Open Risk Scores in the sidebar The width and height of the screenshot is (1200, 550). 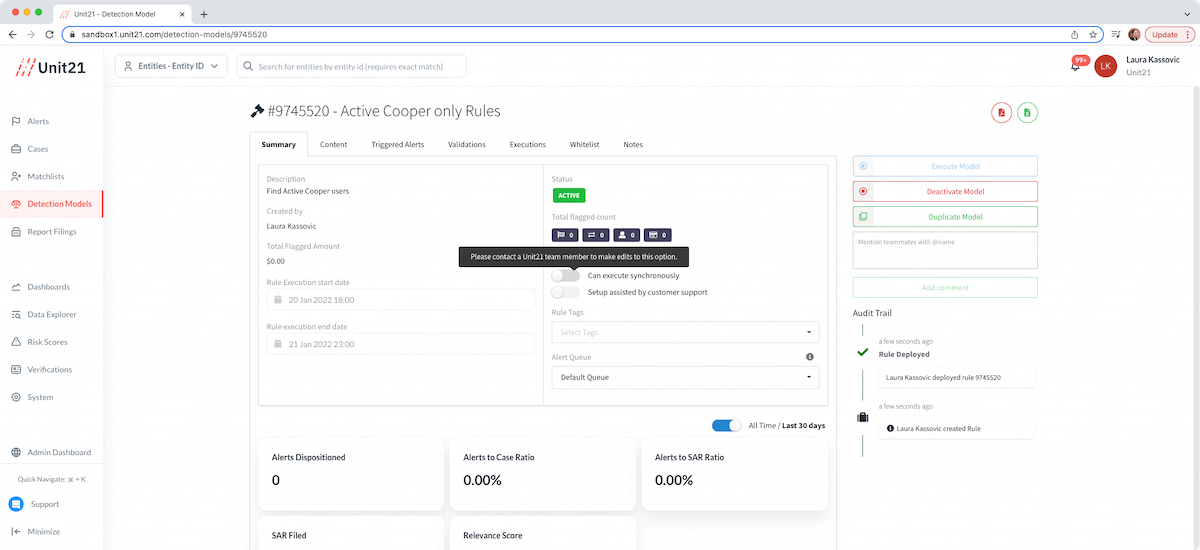47,342
